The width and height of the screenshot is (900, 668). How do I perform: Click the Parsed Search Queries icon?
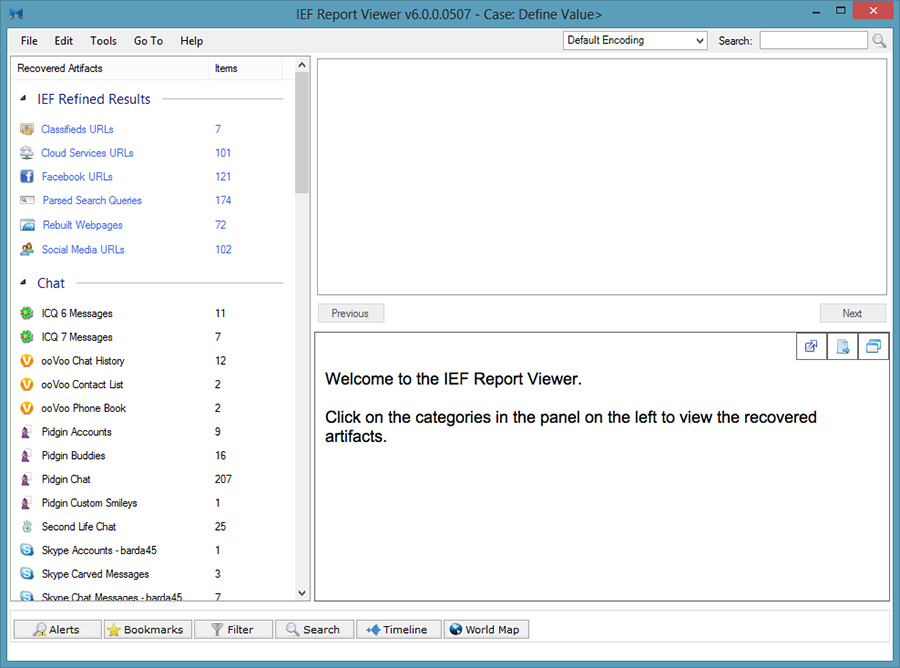[x=26, y=200]
